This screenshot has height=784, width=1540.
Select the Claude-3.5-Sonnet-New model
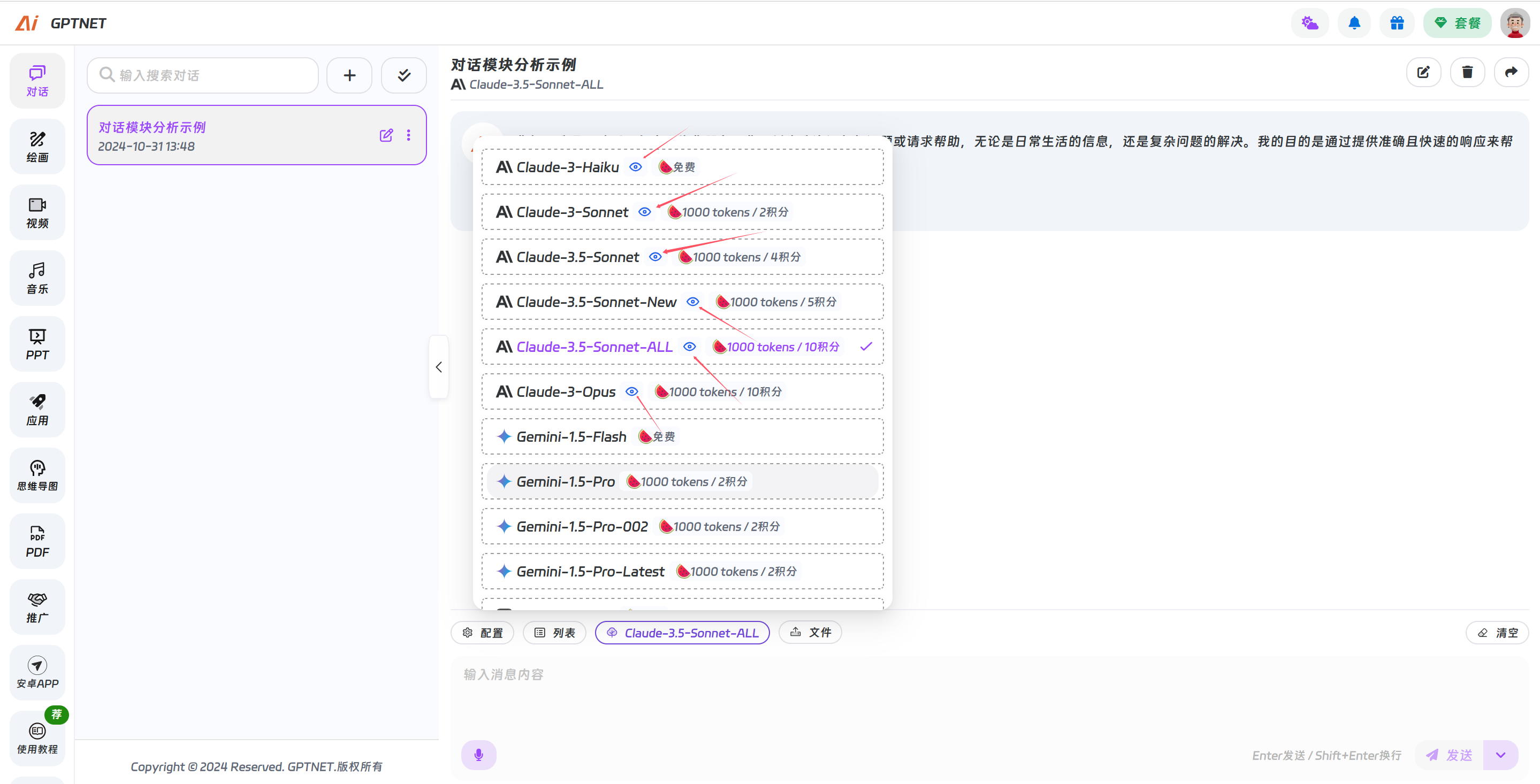coord(682,302)
